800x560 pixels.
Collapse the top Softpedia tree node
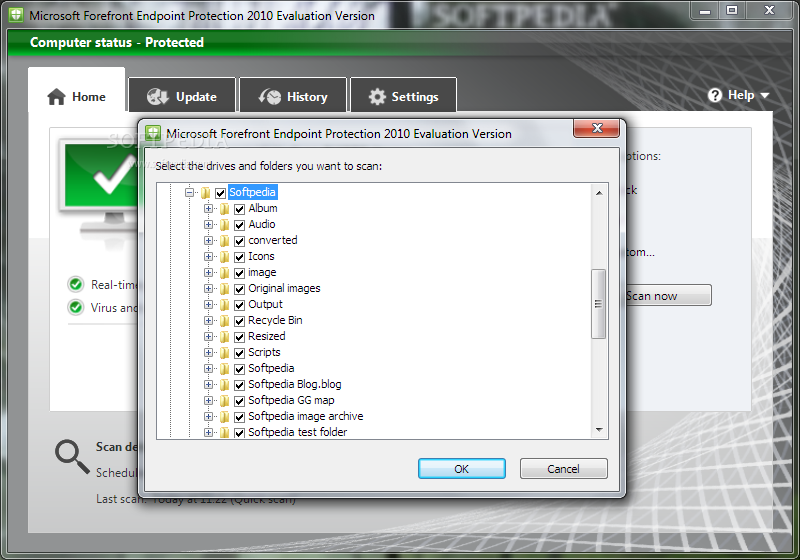(189, 192)
